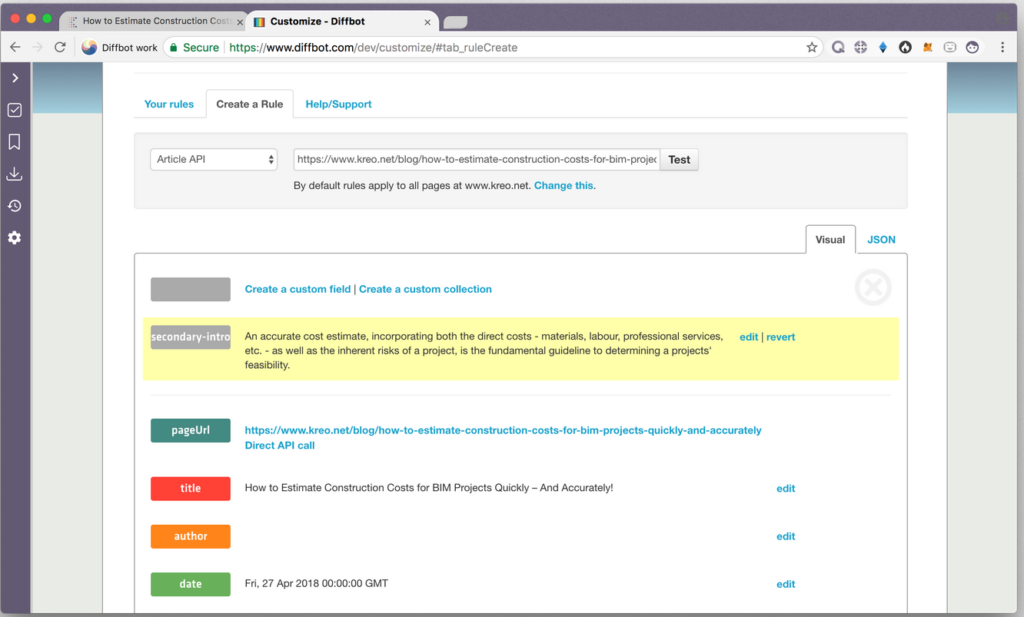Viewport: 1024px width, 617px height.
Task: Revert the secondary-intro field
Action: pyautogui.click(x=783, y=336)
